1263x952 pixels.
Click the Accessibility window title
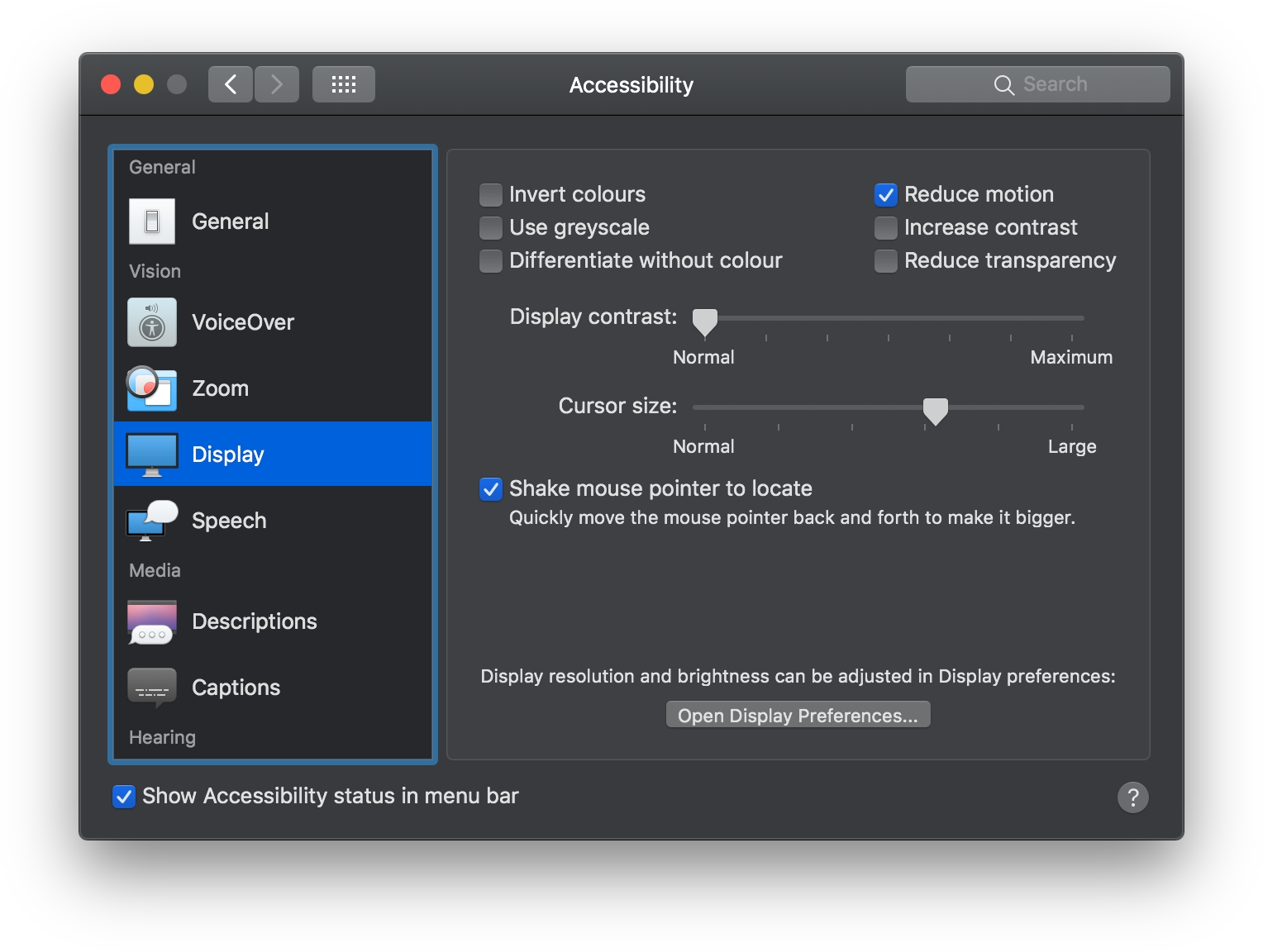[x=631, y=85]
